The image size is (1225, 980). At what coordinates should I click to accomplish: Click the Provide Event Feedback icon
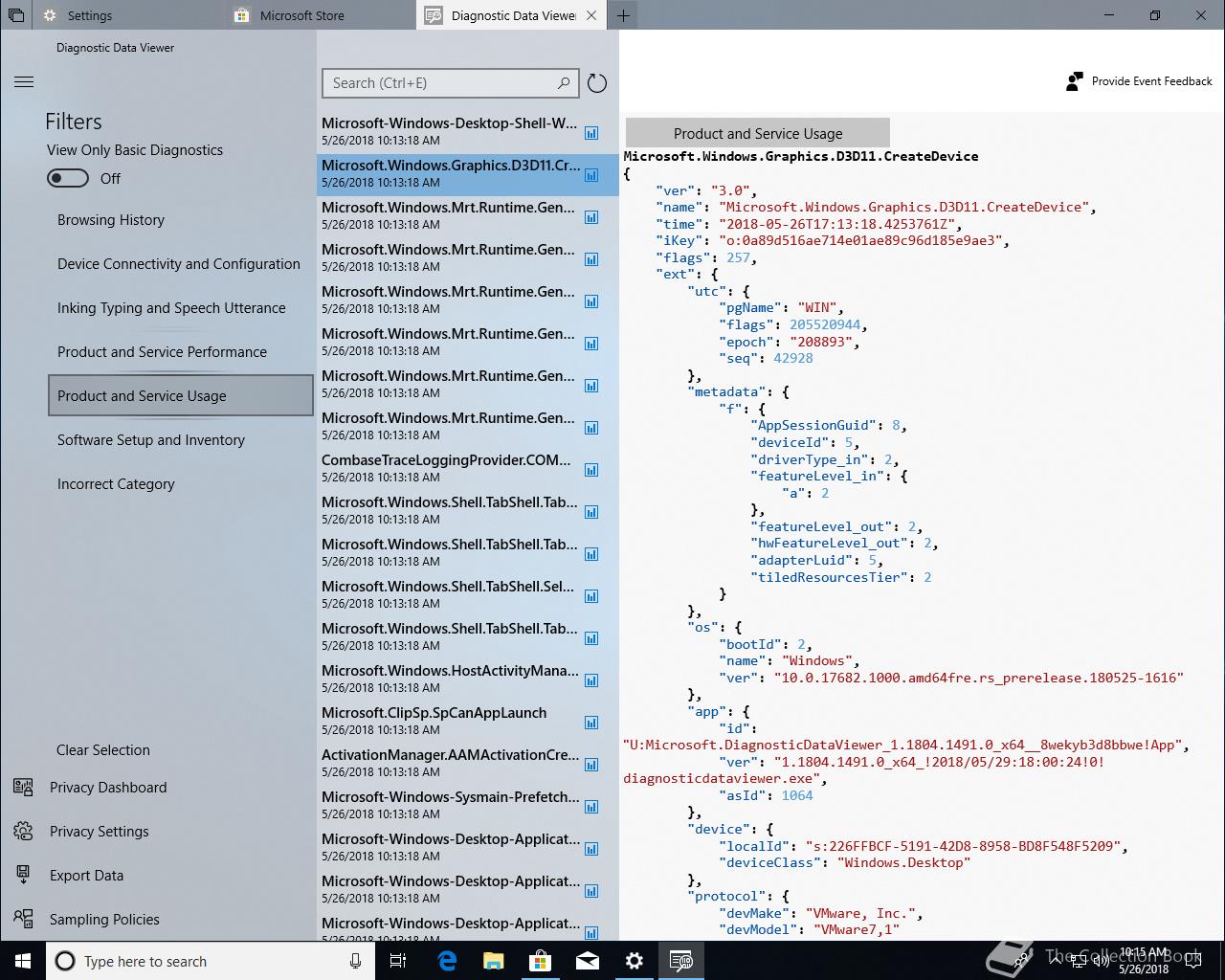1075,81
